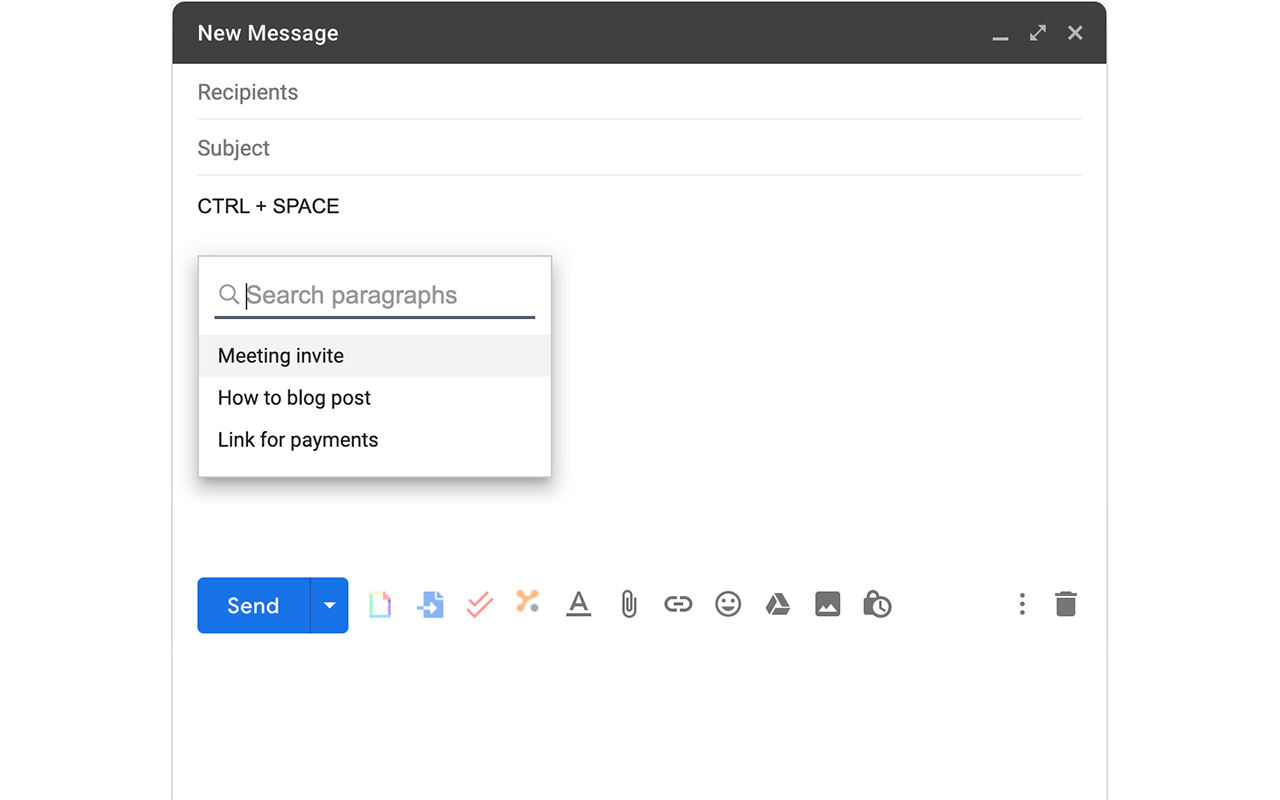1280x800 pixels.
Task: Open more send options dropdown
Action: click(330, 604)
